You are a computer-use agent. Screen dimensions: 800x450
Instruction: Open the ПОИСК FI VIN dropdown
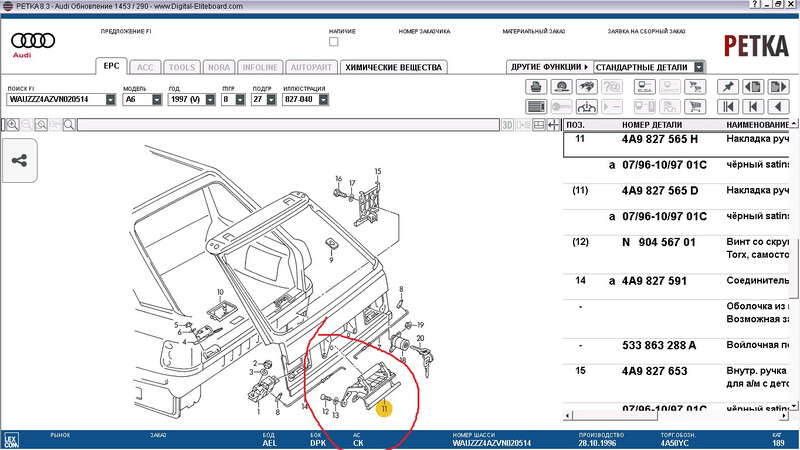(x=111, y=99)
